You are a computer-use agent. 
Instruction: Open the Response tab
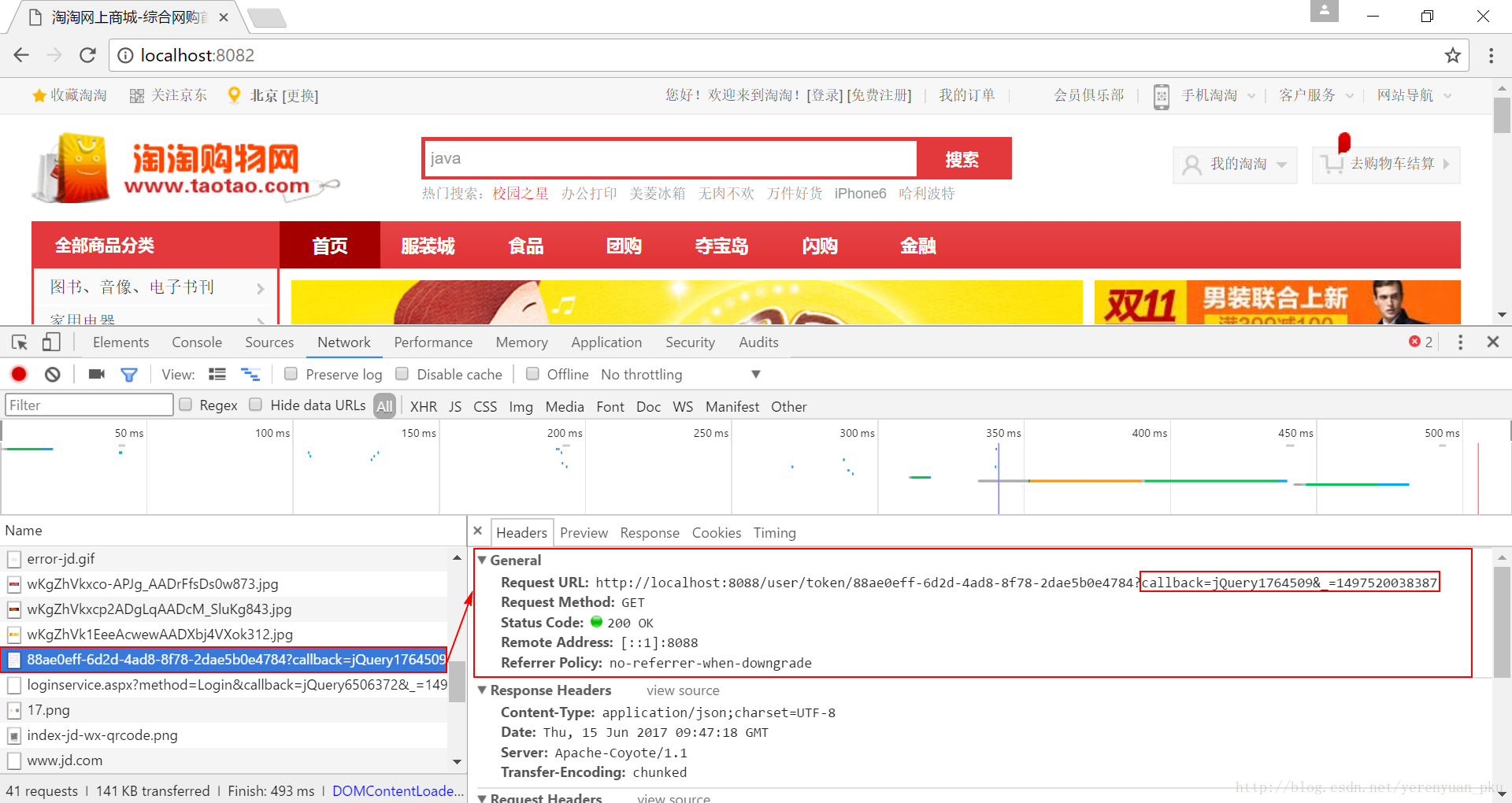point(650,533)
